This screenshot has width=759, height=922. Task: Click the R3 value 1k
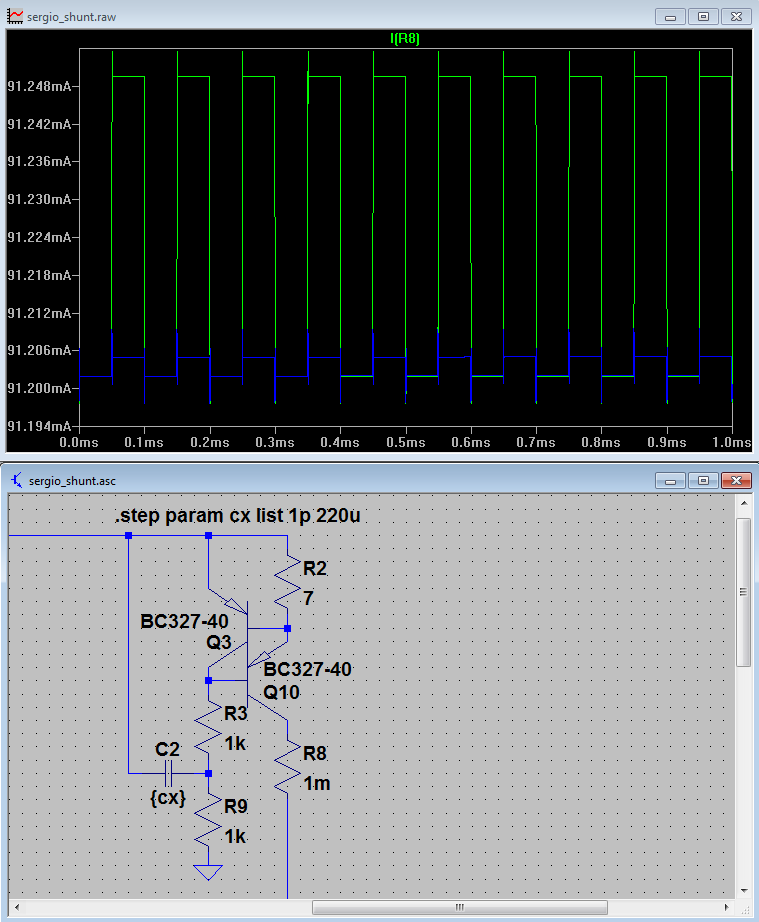tap(235, 744)
